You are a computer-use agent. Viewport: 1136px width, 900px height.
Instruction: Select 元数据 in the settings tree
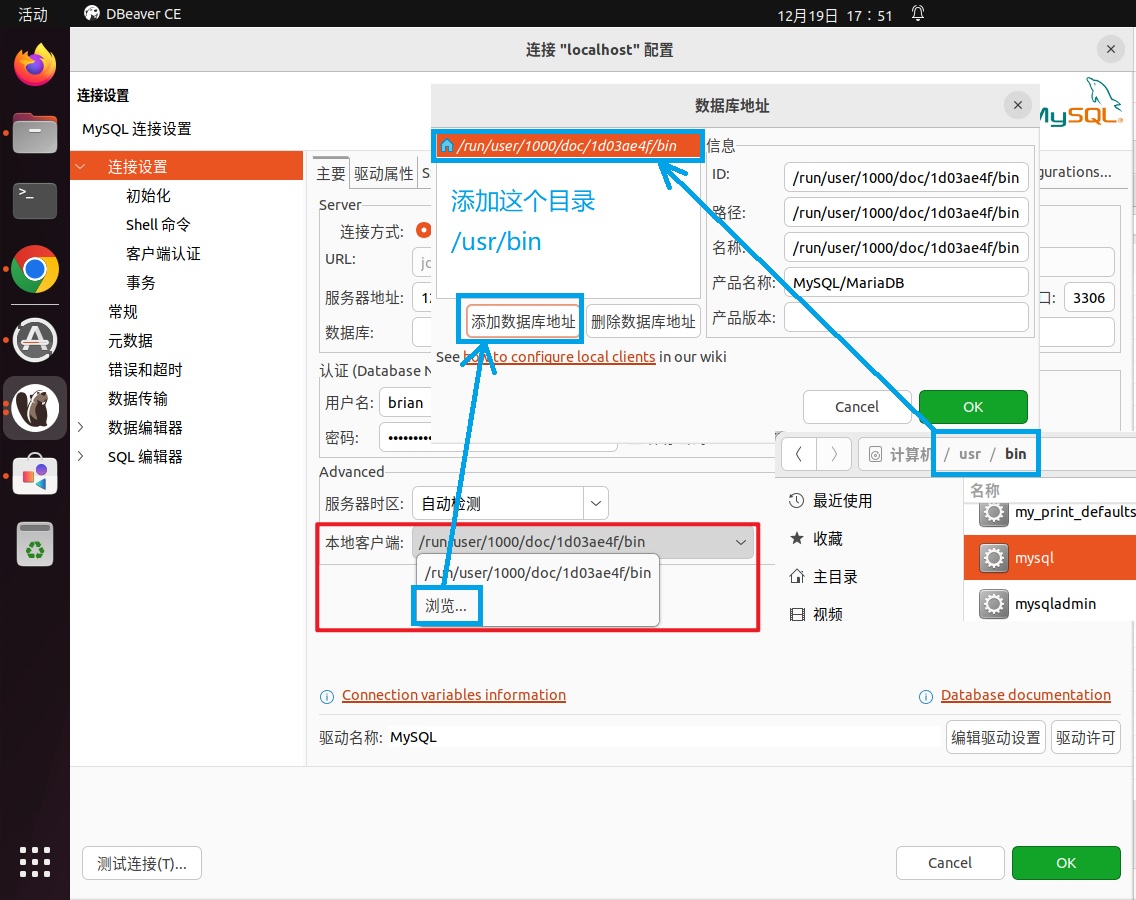click(130, 341)
